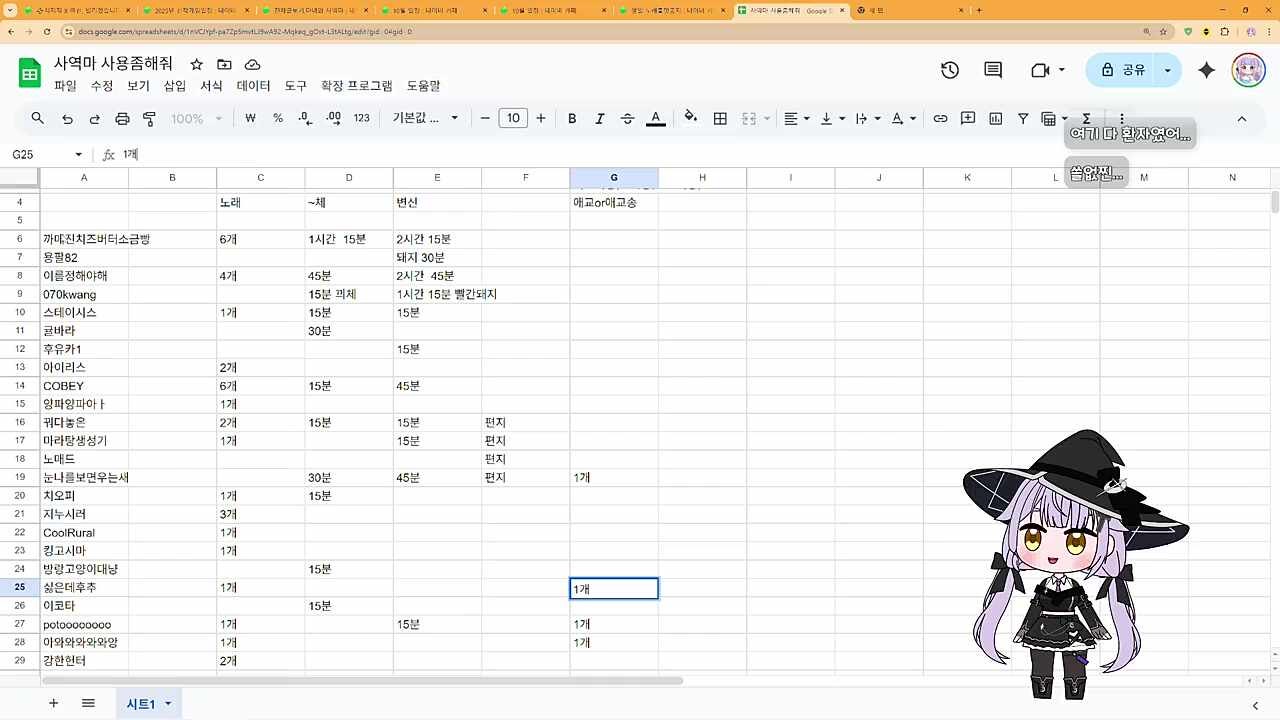Image resolution: width=1280 pixels, height=720 pixels.
Task: Click the insert comment icon
Action: (968, 118)
